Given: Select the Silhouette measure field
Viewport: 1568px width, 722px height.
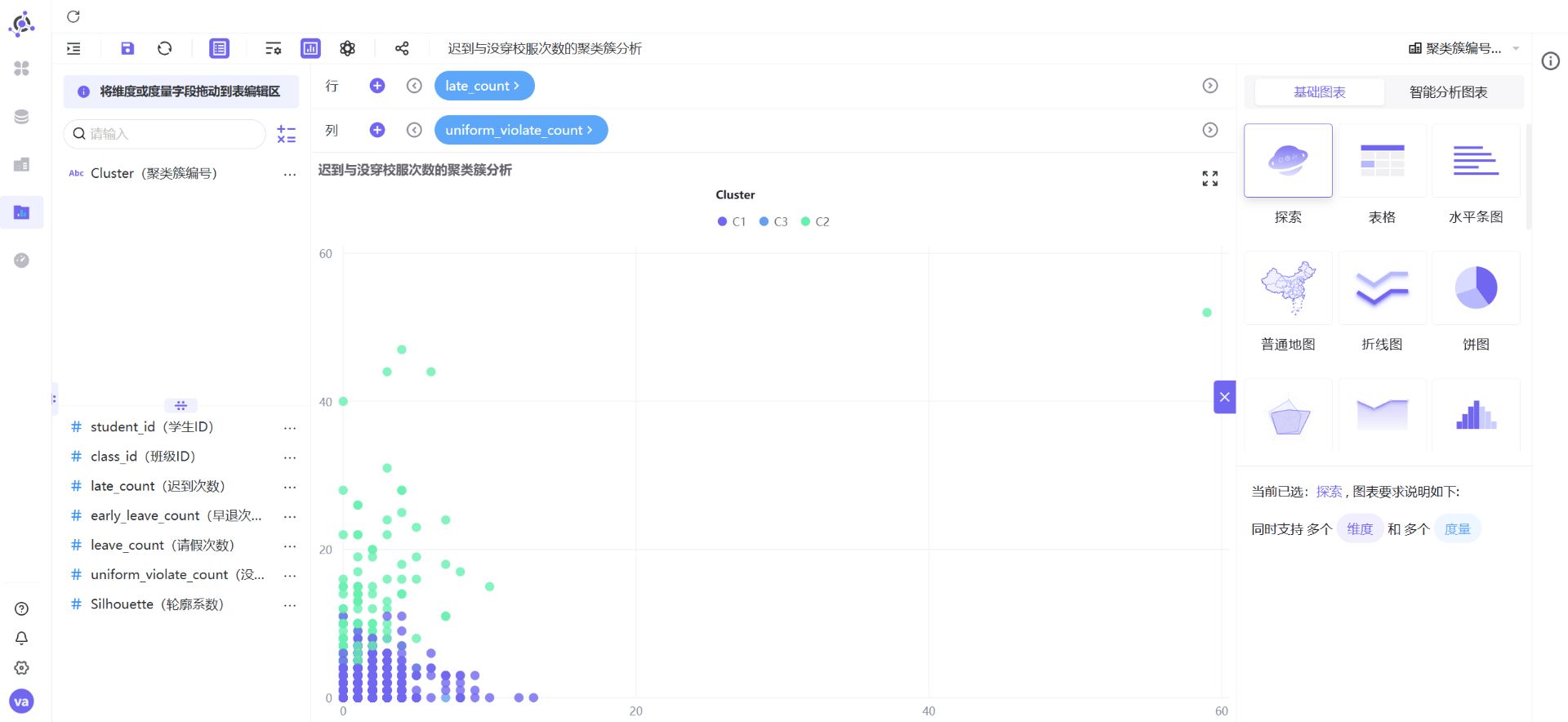Looking at the screenshot, I should click(157, 604).
